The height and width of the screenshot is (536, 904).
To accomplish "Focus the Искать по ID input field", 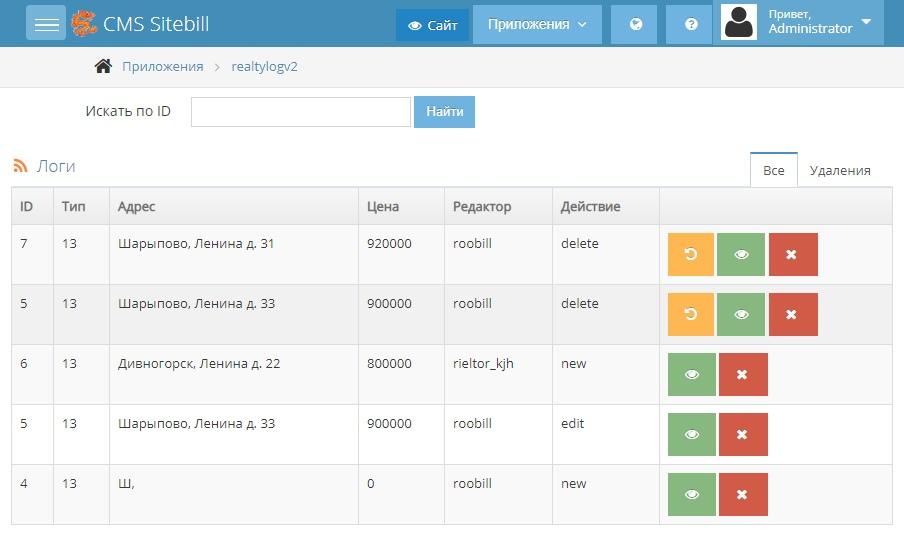I will tap(301, 112).
